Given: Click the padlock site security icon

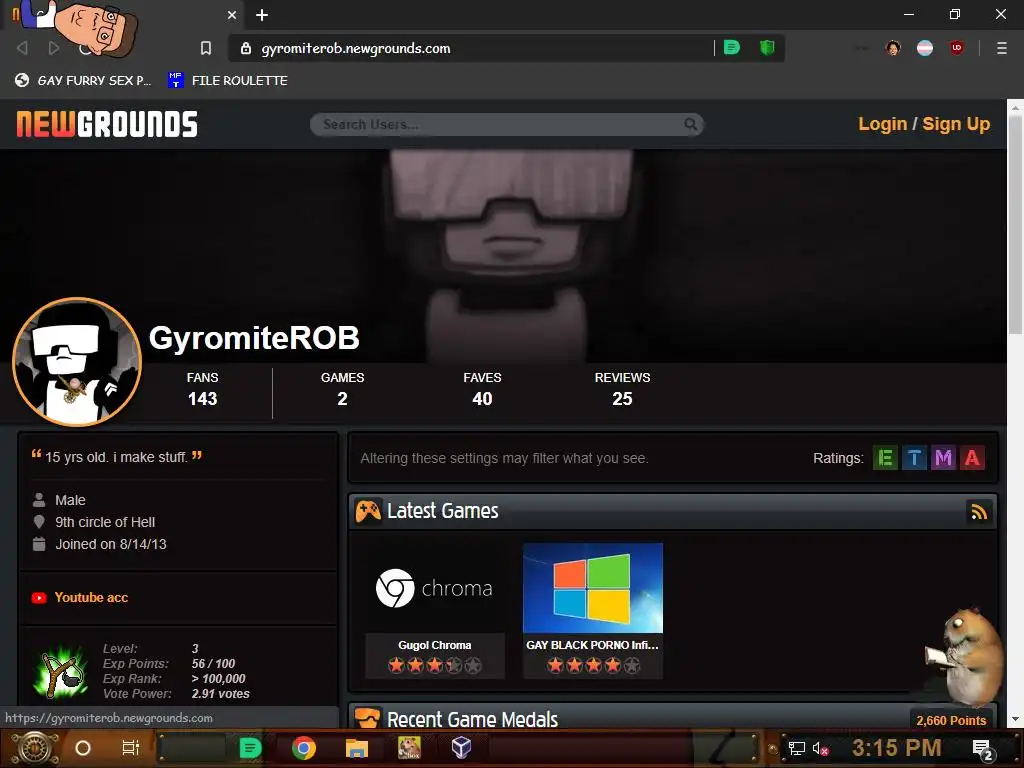Looking at the screenshot, I should 246,48.
